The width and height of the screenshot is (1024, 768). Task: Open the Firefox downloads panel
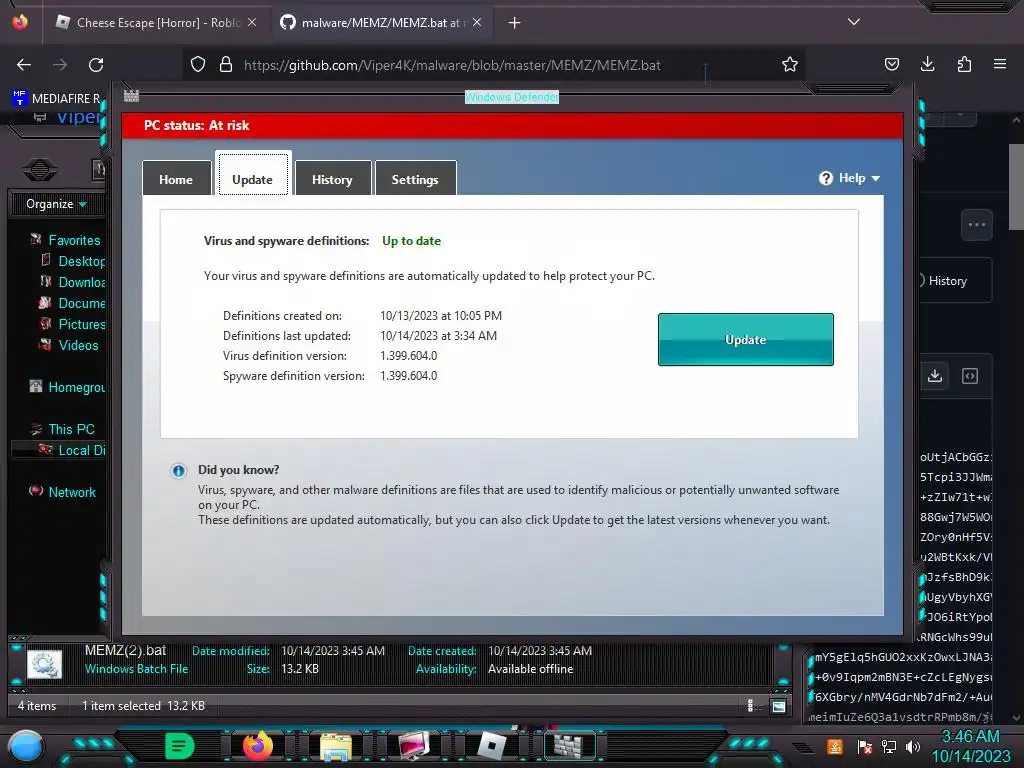(x=927, y=64)
